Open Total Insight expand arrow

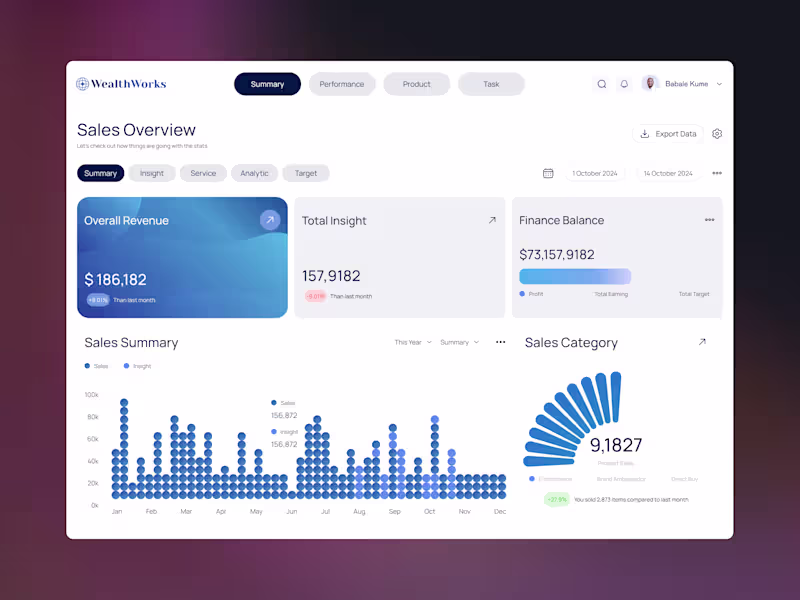tap(492, 220)
